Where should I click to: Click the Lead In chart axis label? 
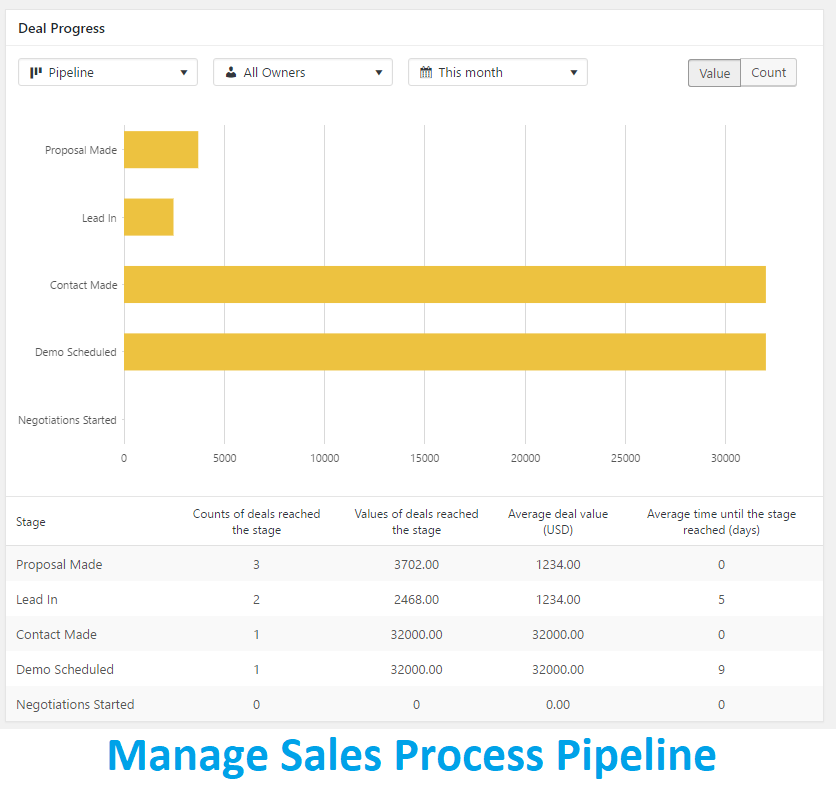point(99,218)
